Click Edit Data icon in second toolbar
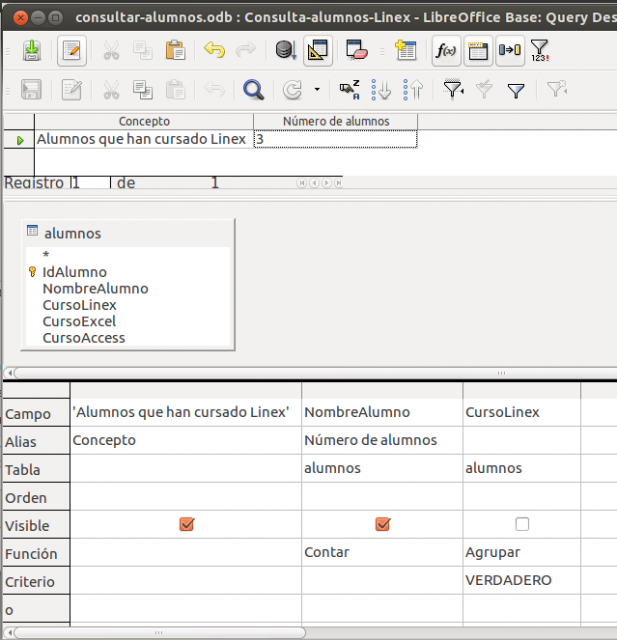This screenshot has height=640, width=617. pyautogui.click(x=72, y=89)
